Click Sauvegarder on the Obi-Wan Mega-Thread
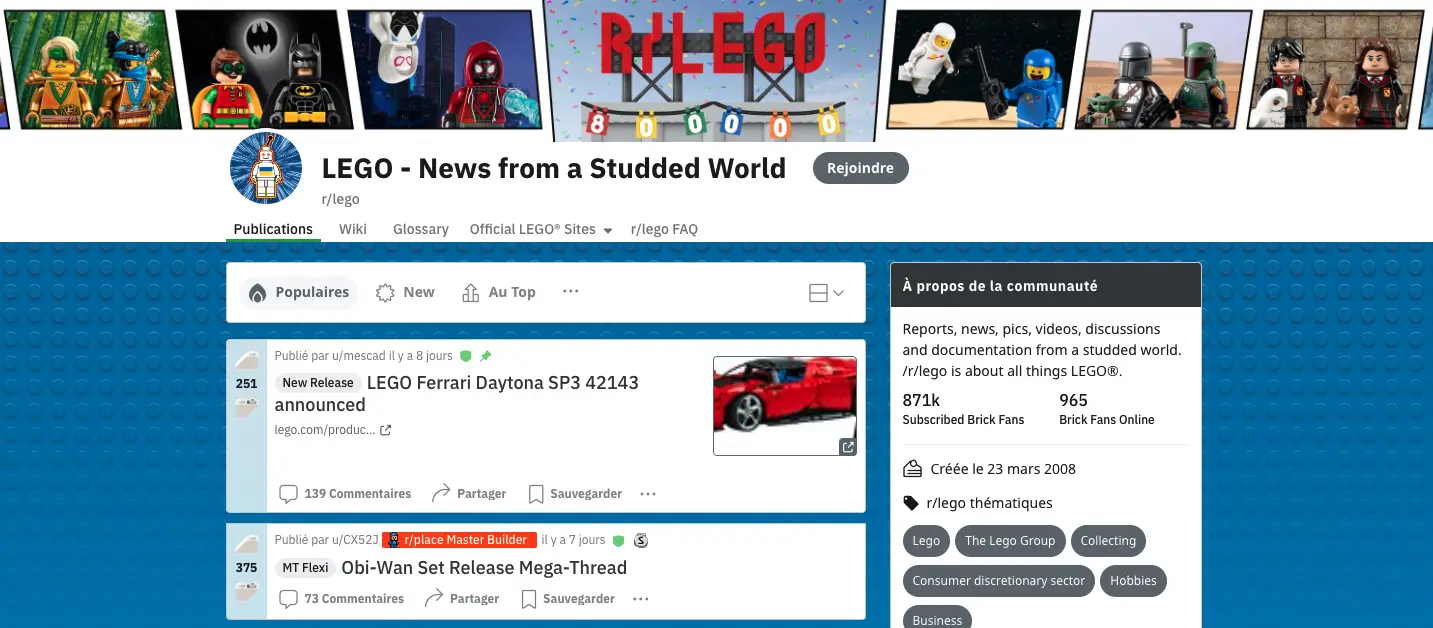 pos(568,599)
